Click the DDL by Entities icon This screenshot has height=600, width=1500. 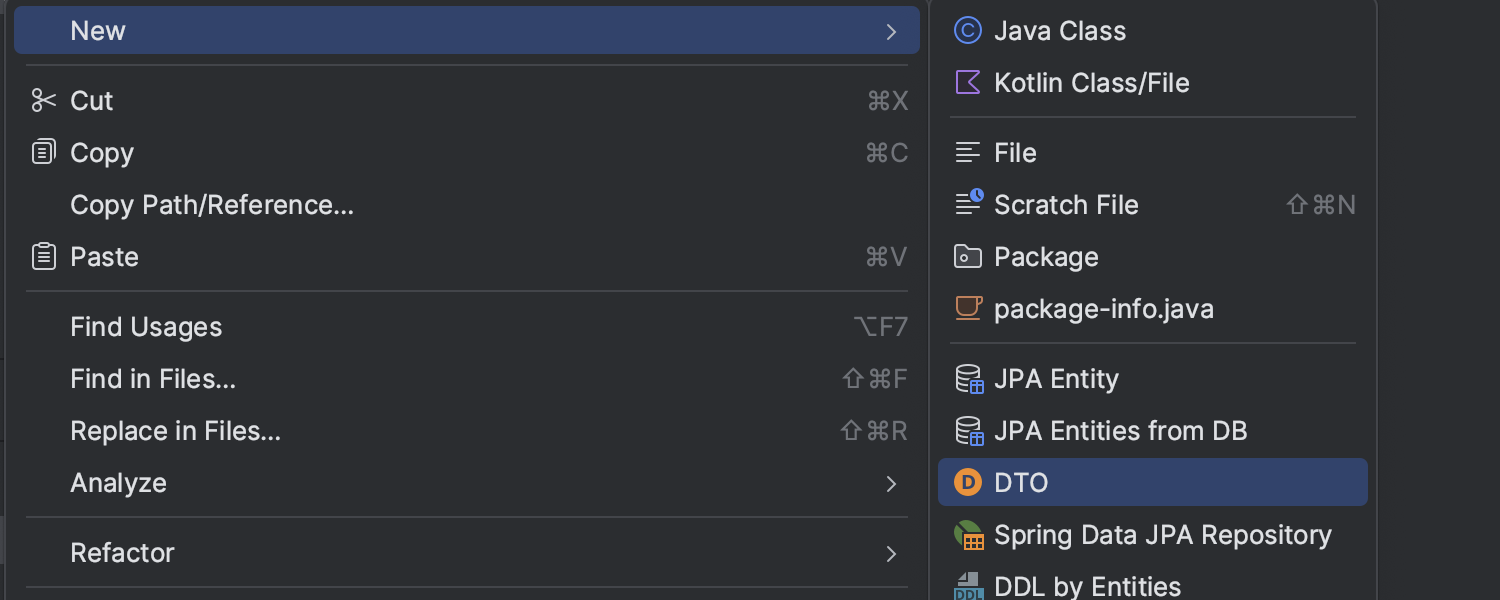tap(969, 586)
